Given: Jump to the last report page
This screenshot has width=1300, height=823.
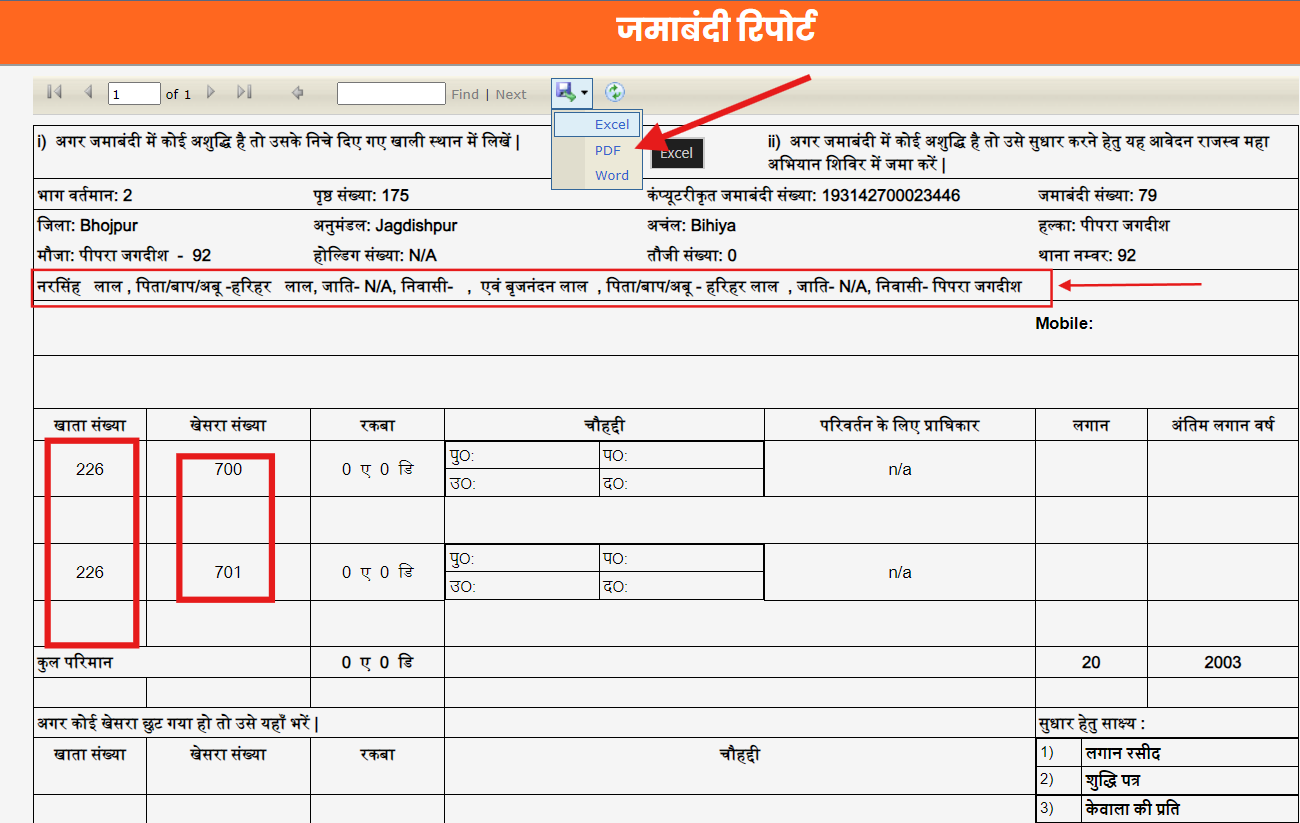Looking at the screenshot, I should click(244, 92).
